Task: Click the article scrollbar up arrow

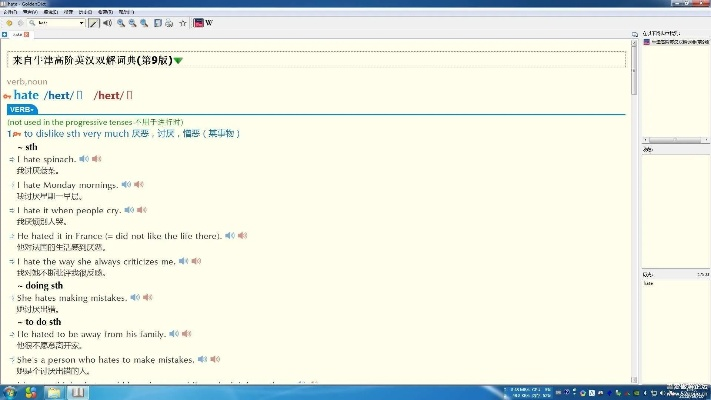Action: tap(634, 43)
